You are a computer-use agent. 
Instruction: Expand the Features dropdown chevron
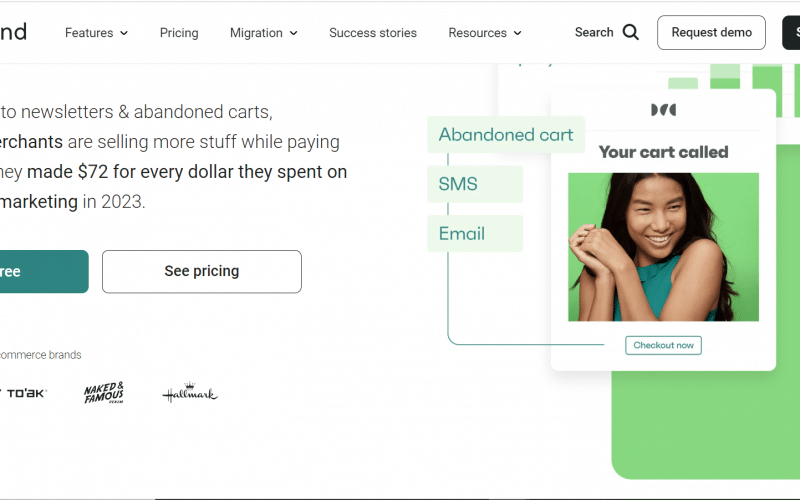124,33
